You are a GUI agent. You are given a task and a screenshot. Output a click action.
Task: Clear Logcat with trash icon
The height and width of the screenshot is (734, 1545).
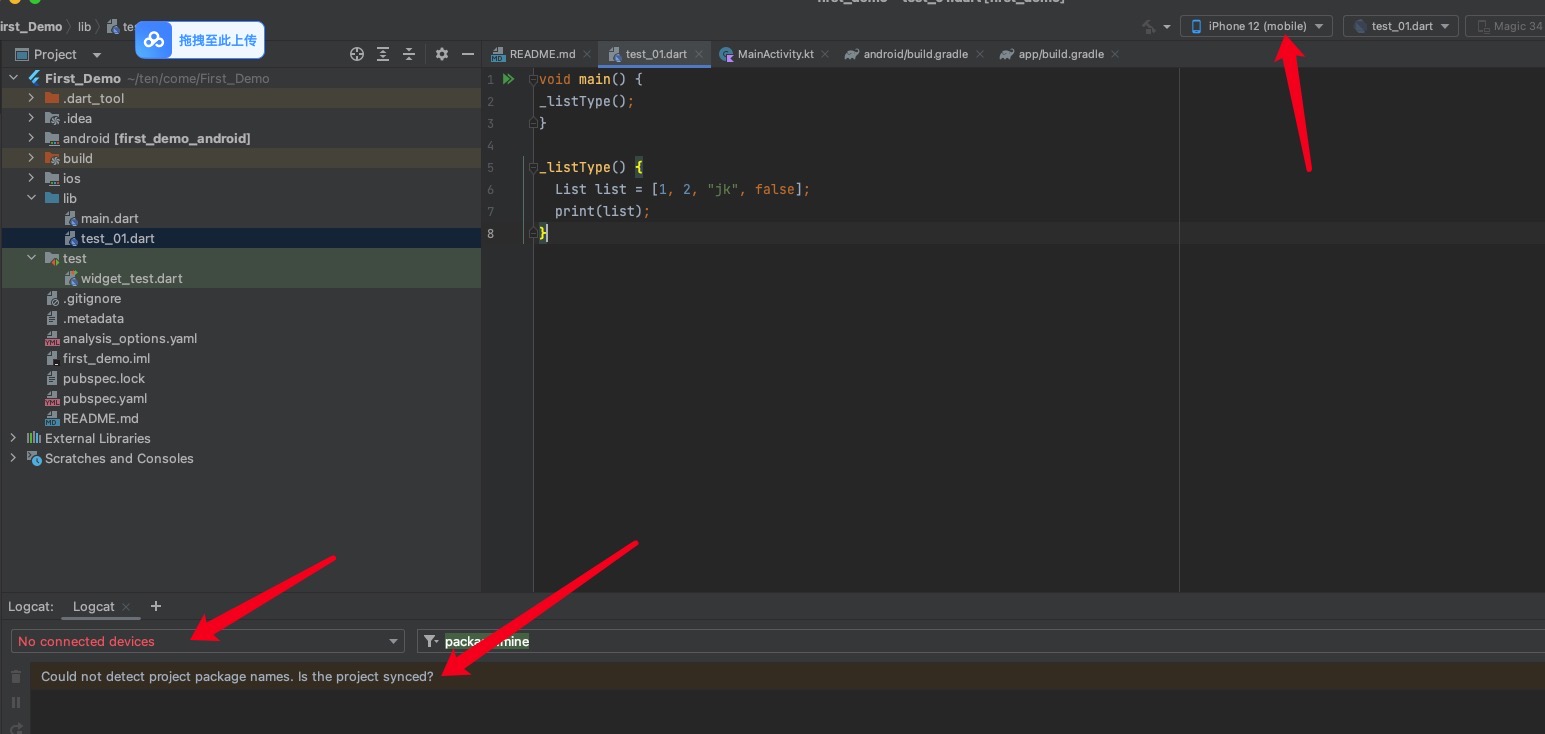[15, 677]
